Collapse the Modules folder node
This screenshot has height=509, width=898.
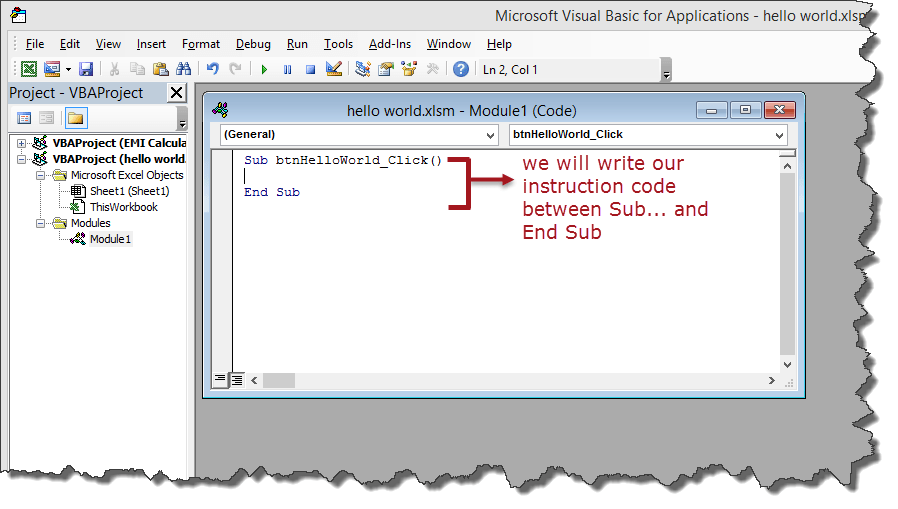pos(41,223)
